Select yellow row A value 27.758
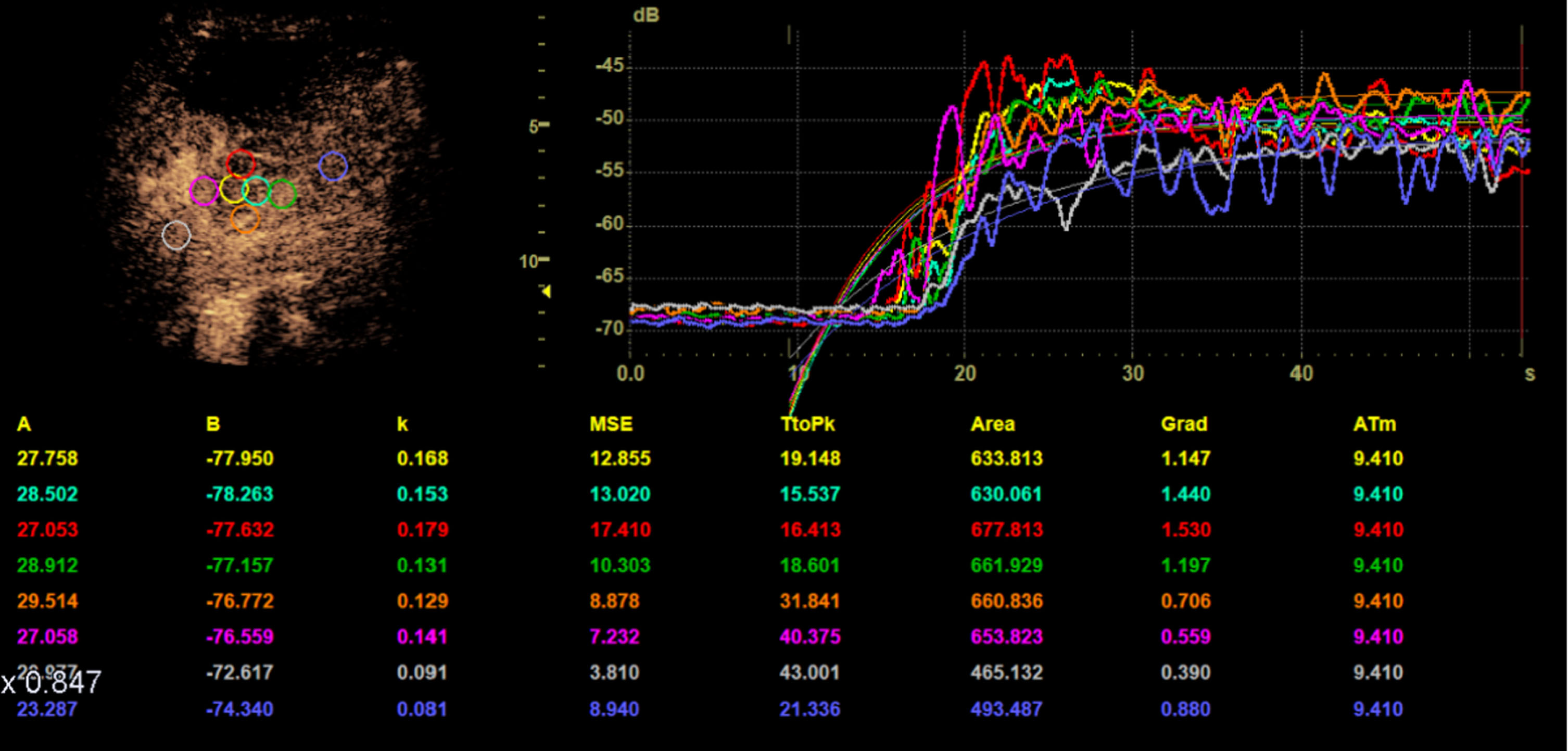1568x751 pixels. pyautogui.click(x=47, y=458)
